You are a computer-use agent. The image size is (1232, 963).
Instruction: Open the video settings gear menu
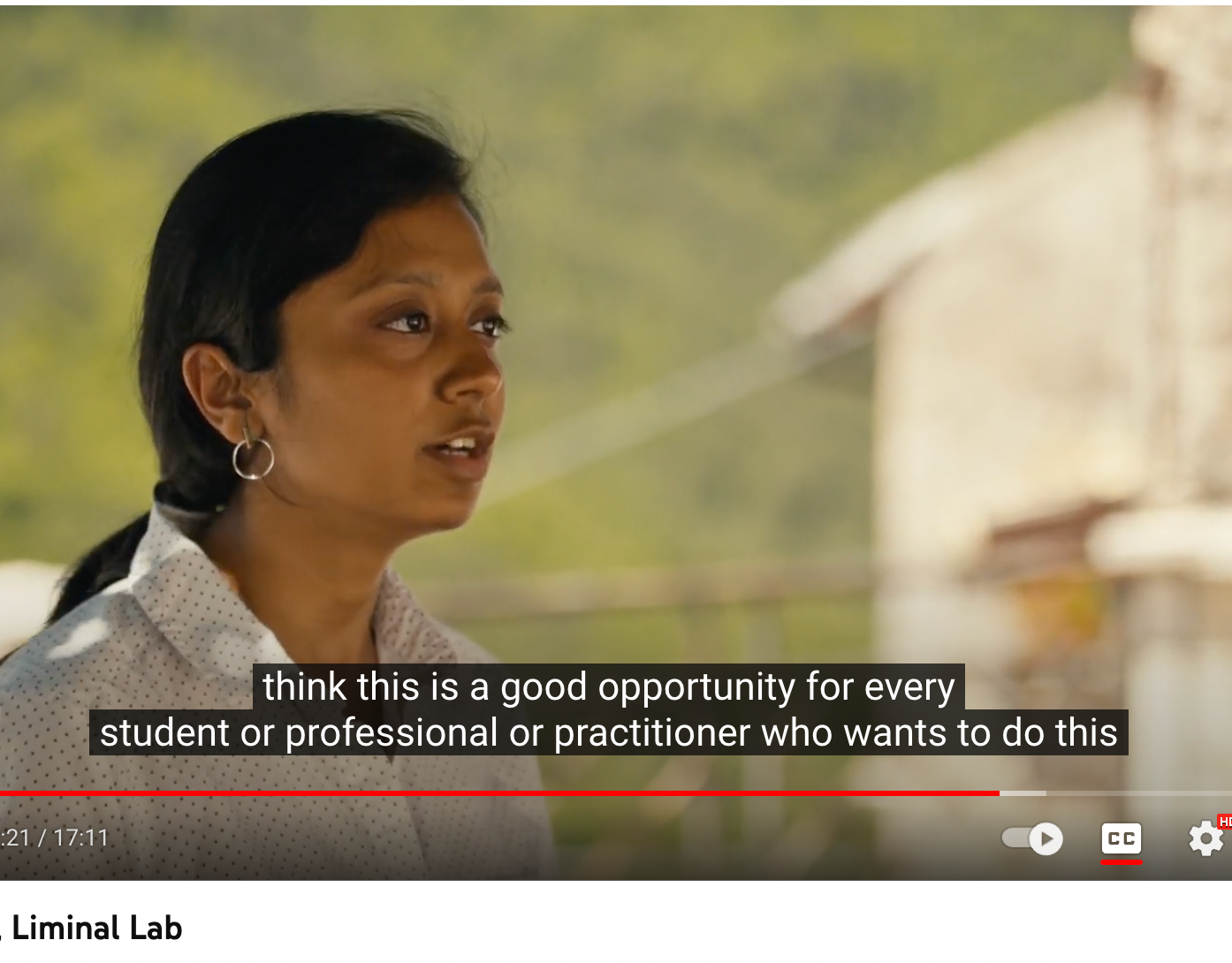coord(1205,838)
